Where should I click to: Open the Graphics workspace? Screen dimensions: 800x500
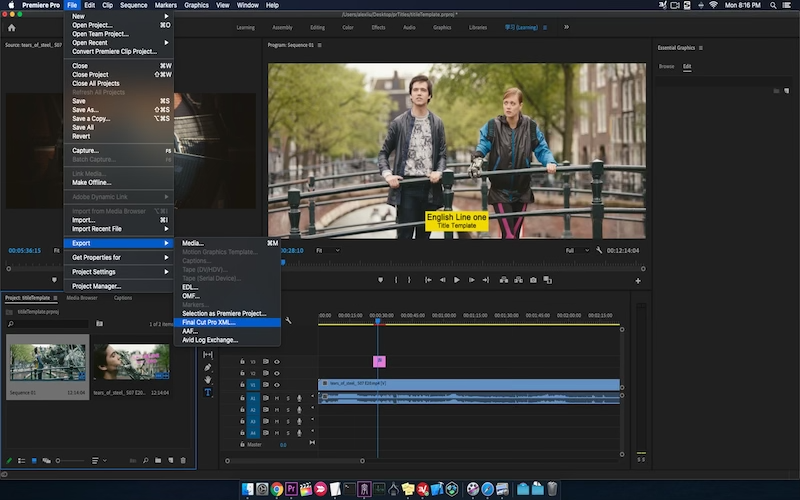(442, 28)
